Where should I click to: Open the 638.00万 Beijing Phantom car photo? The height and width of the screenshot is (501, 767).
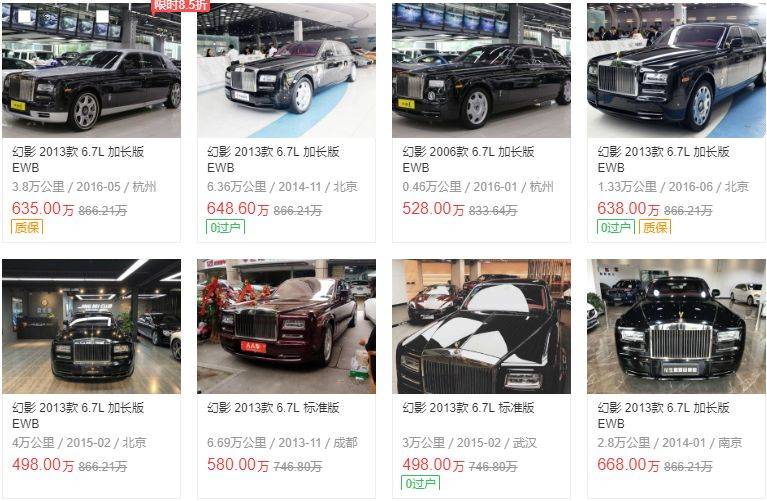tap(677, 70)
